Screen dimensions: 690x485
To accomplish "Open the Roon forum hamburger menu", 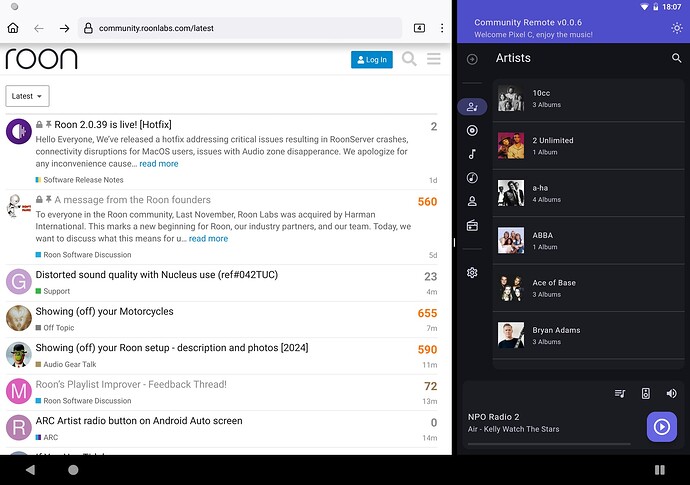I will [434, 59].
